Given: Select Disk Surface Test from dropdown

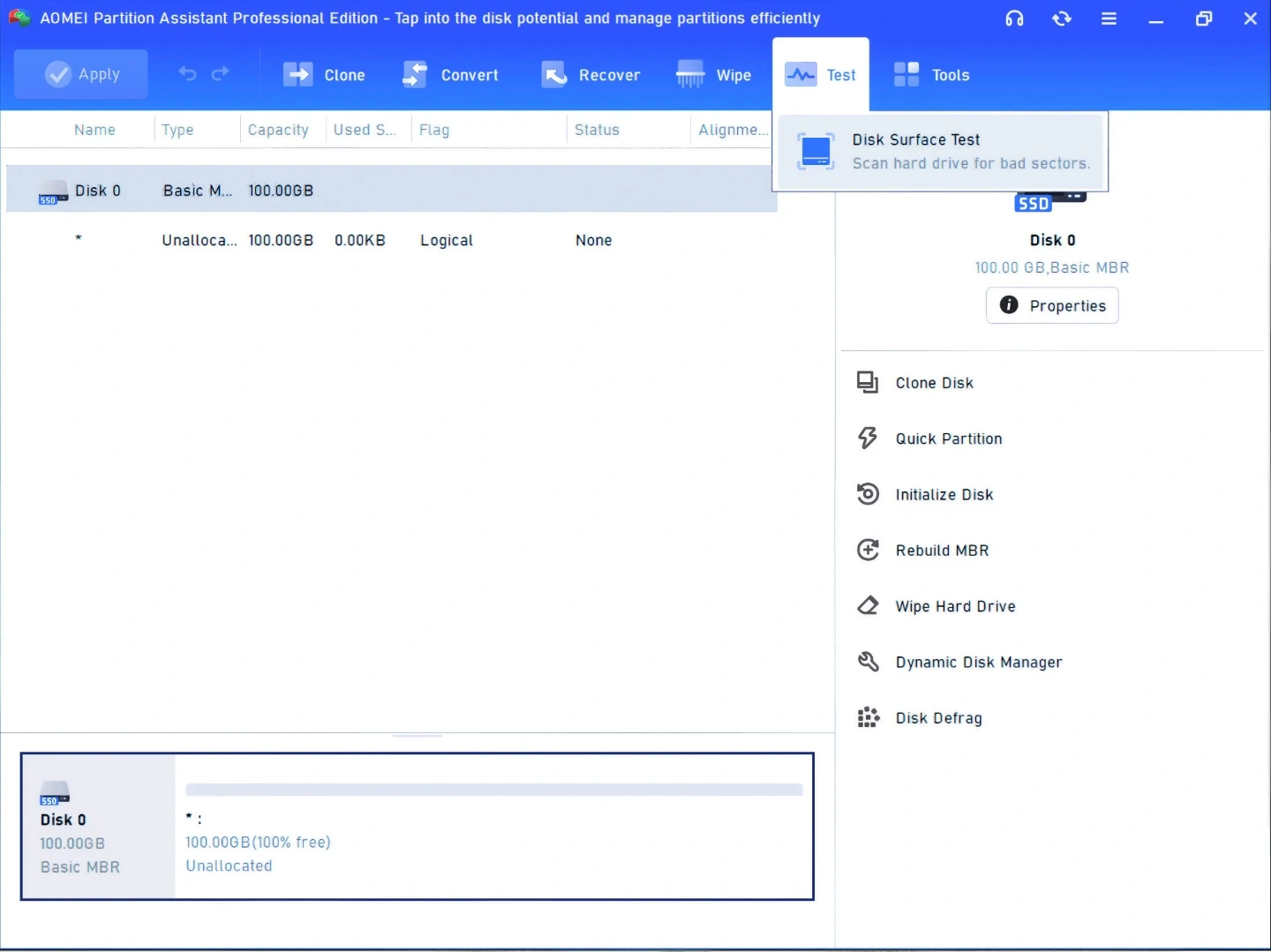Looking at the screenshot, I should pos(941,151).
